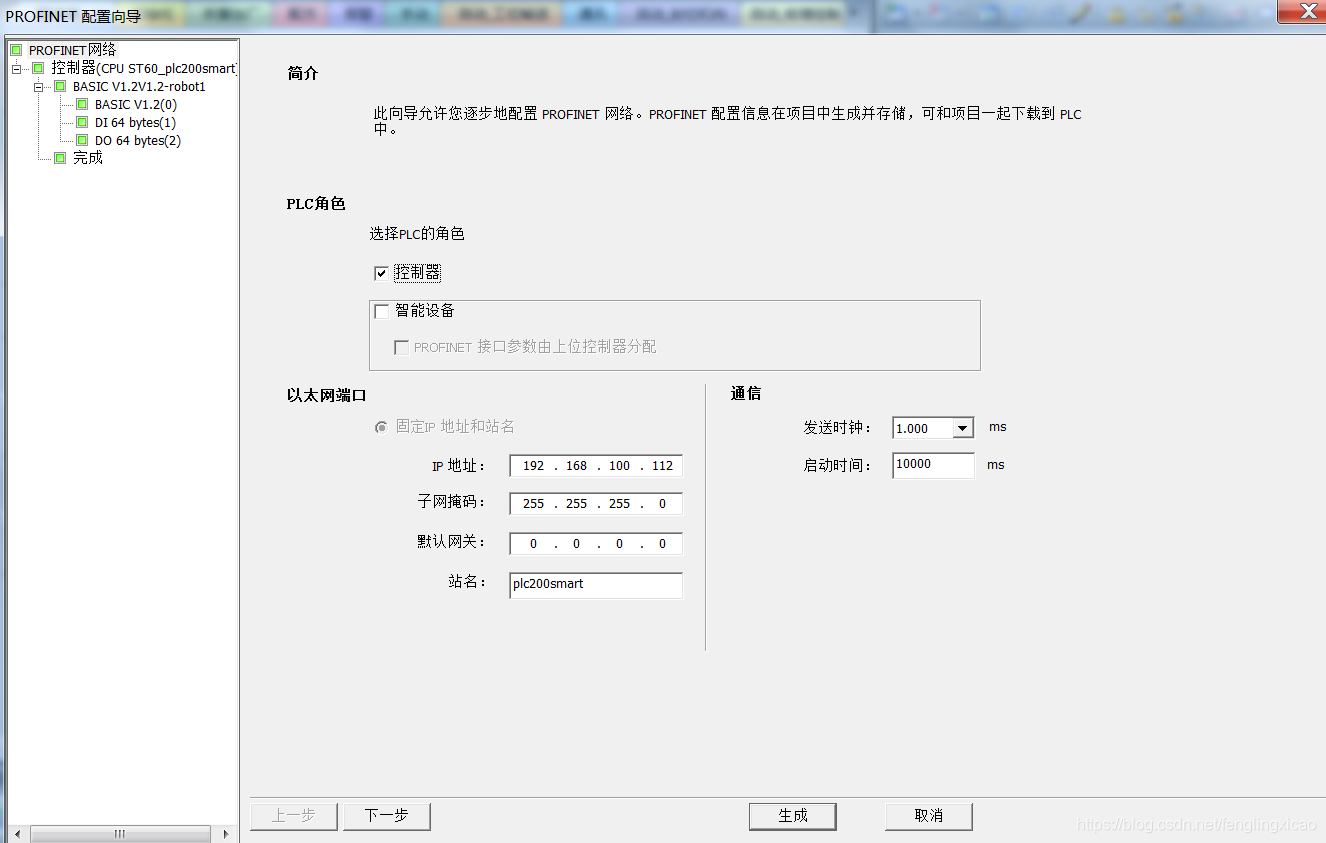Select the 固定IP 地址和站名 radio button
Image resolution: width=1326 pixels, height=843 pixels.
point(381,426)
